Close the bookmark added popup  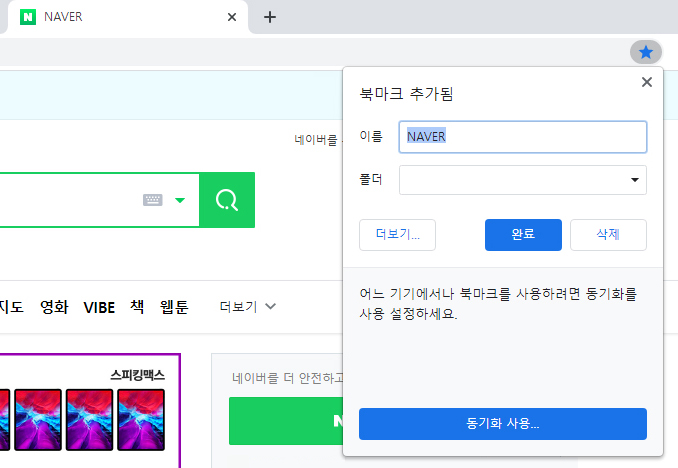pos(646,82)
